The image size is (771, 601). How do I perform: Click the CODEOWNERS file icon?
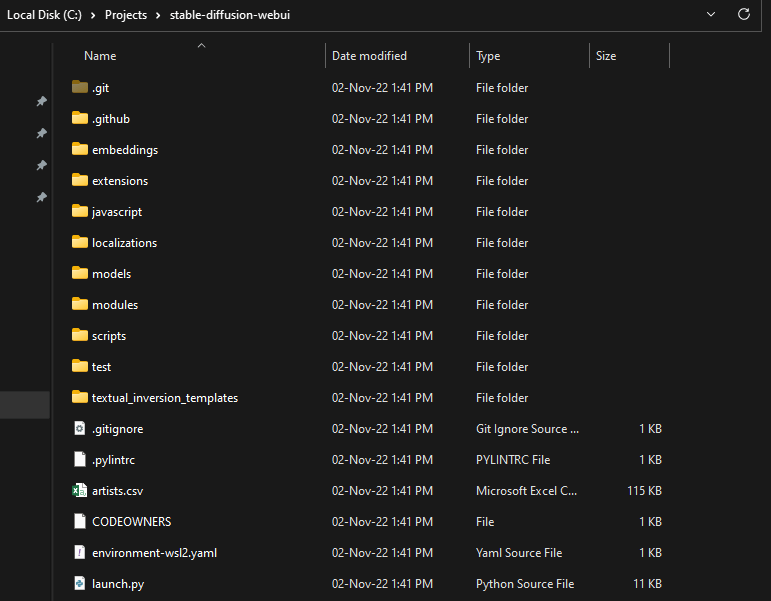pos(80,521)
